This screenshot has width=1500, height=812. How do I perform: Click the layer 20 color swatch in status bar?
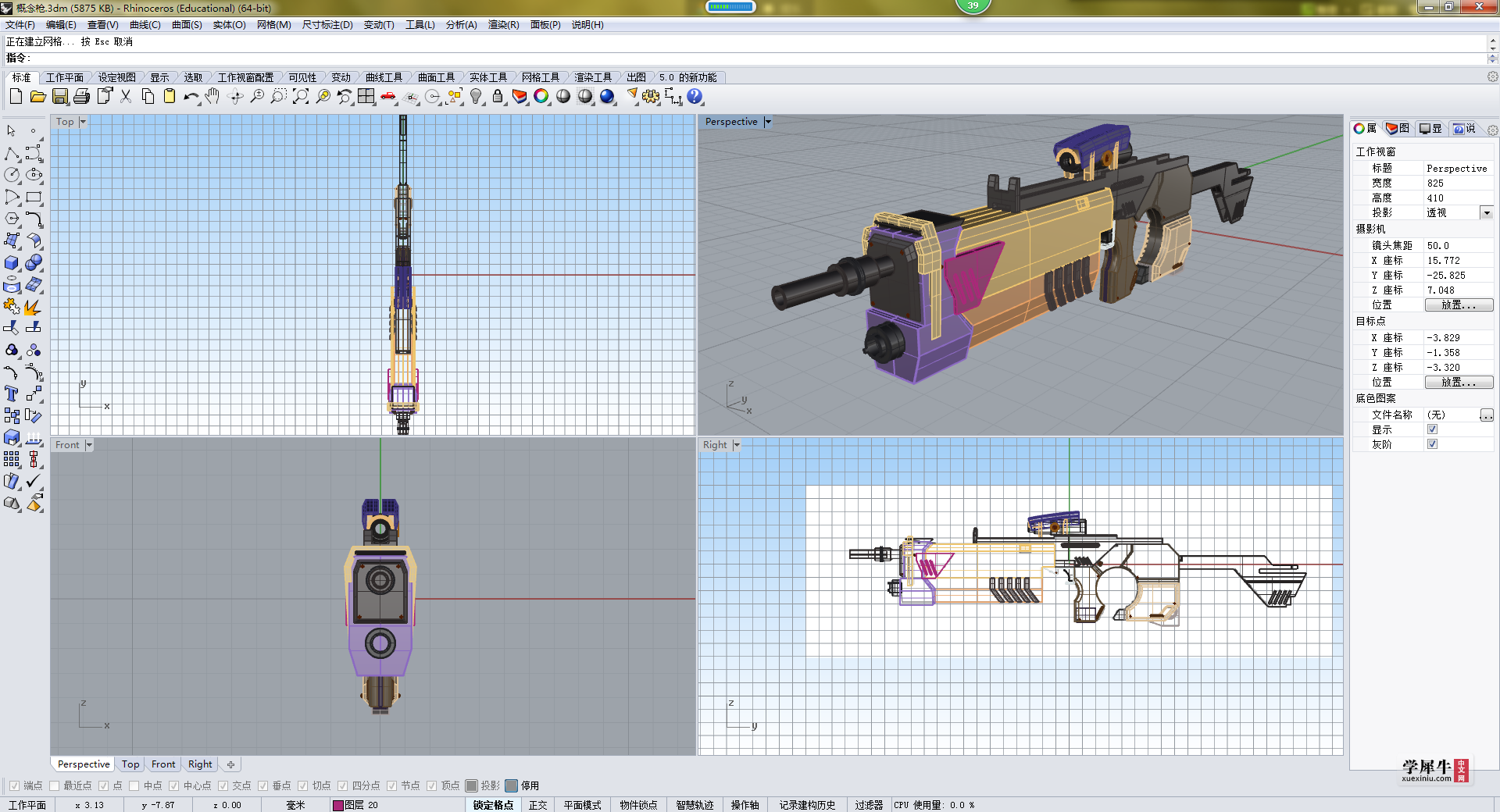click(x=338, y=805)
